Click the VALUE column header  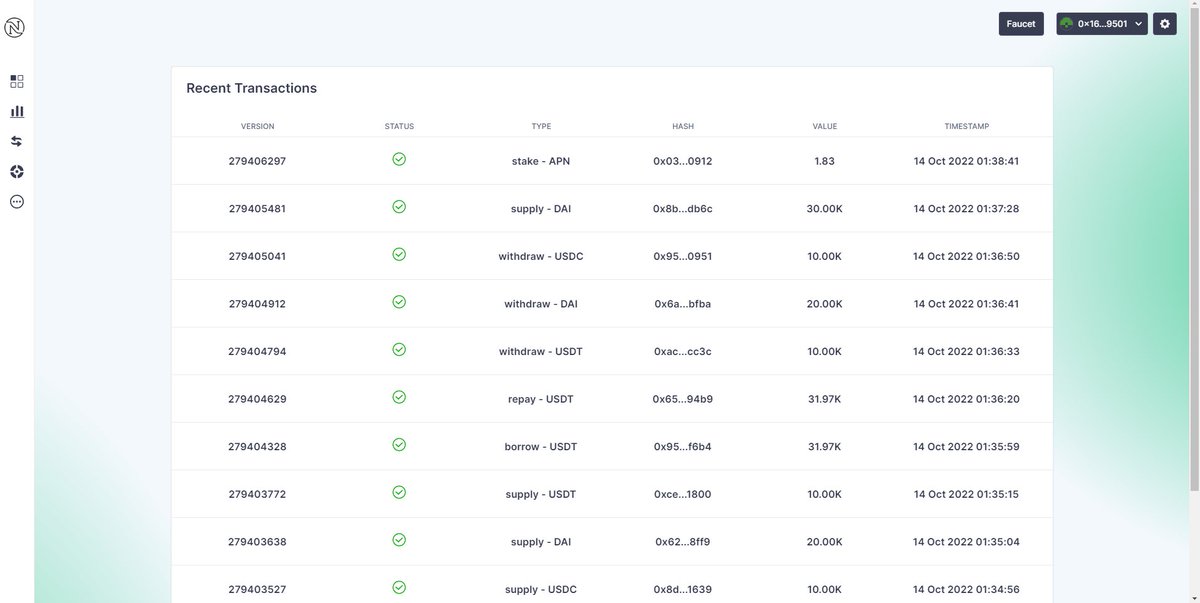coord(825,127)
